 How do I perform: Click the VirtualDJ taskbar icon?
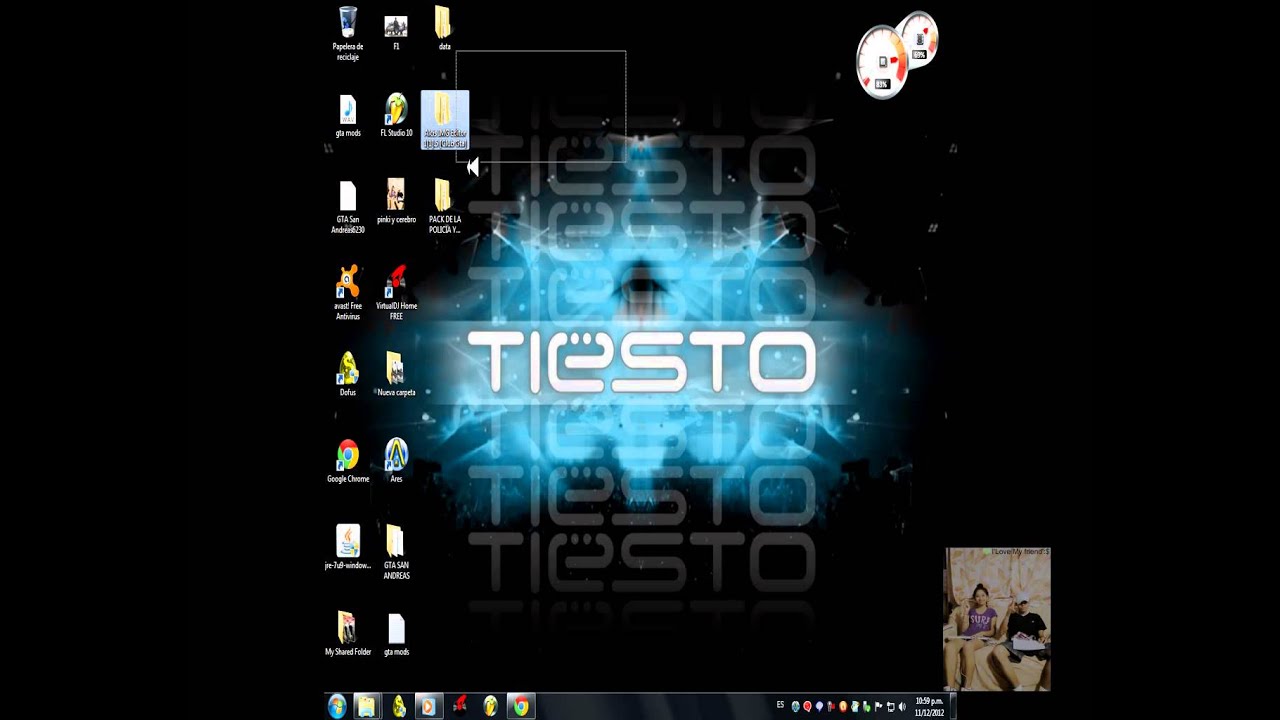tap(460, 706)
